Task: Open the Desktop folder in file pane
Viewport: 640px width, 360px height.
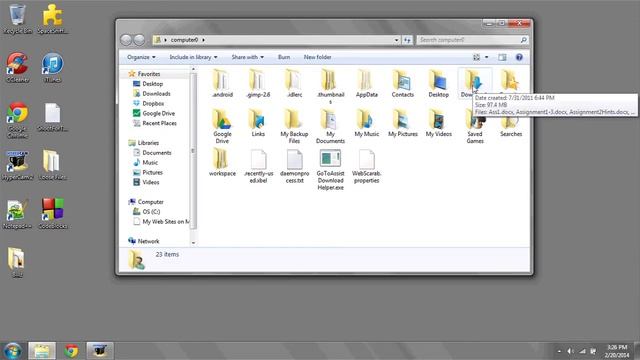Action: point(438,84)
